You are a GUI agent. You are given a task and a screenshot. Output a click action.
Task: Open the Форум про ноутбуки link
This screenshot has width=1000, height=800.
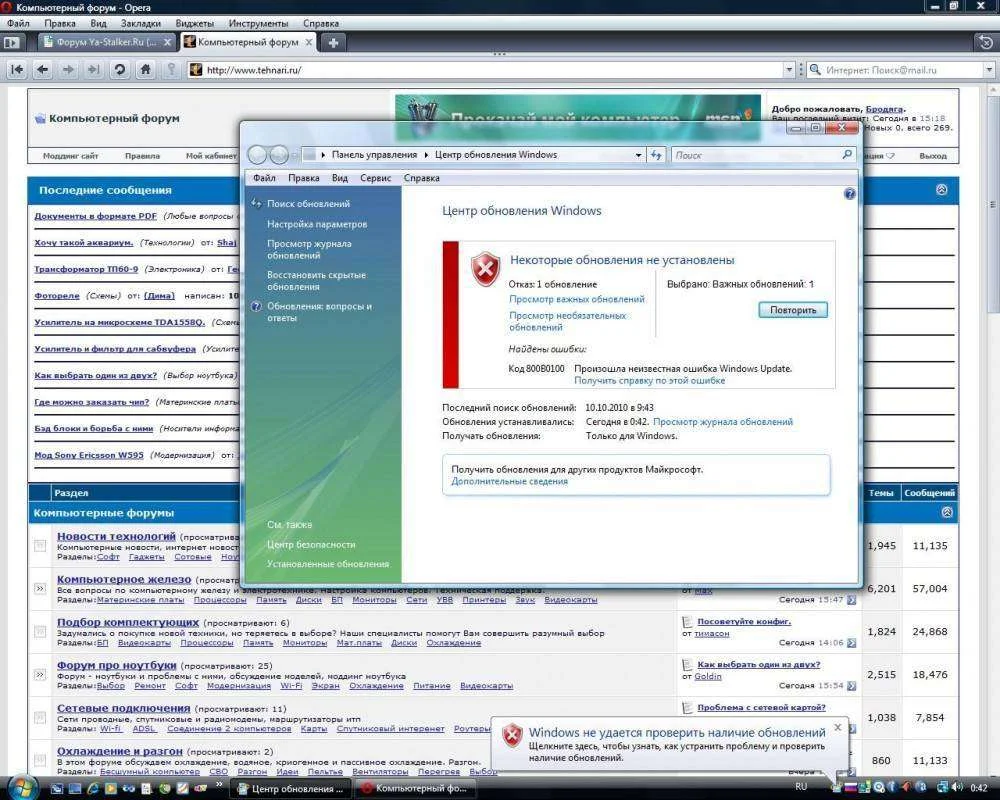pyautogui.click(x=116, y=665)
